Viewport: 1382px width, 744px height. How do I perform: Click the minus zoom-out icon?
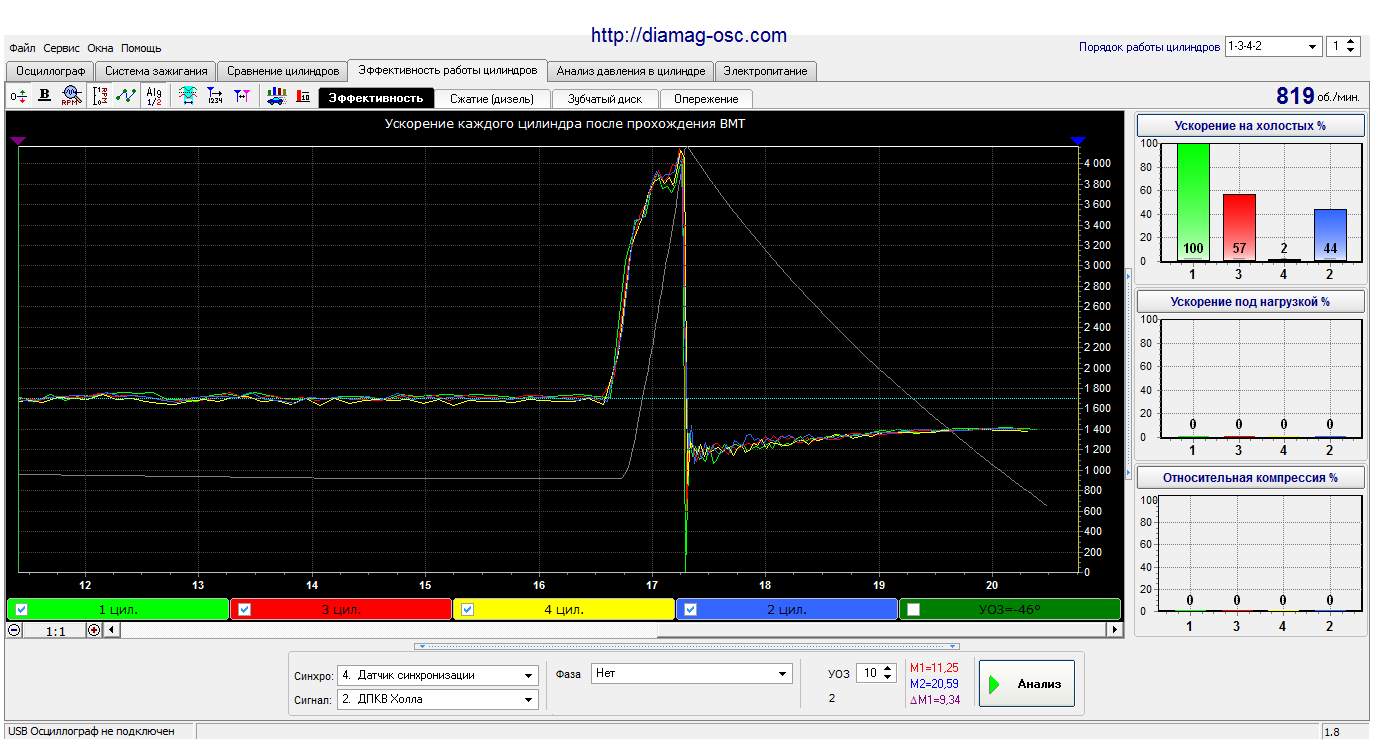click(x=14, y=630)
